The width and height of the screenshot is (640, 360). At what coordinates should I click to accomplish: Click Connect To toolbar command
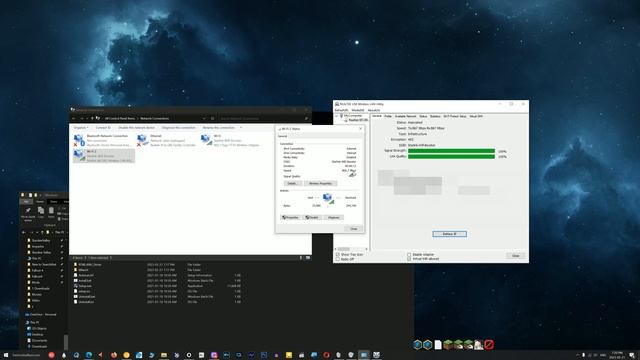103,128
